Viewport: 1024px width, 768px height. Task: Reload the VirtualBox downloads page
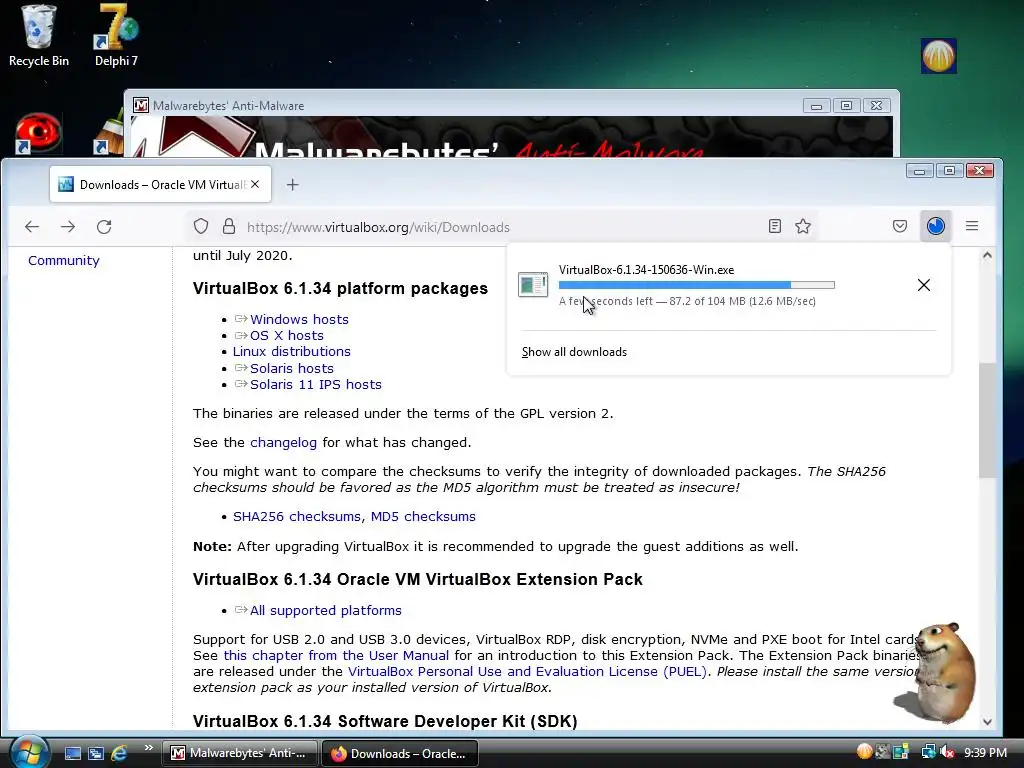(104, 227)
